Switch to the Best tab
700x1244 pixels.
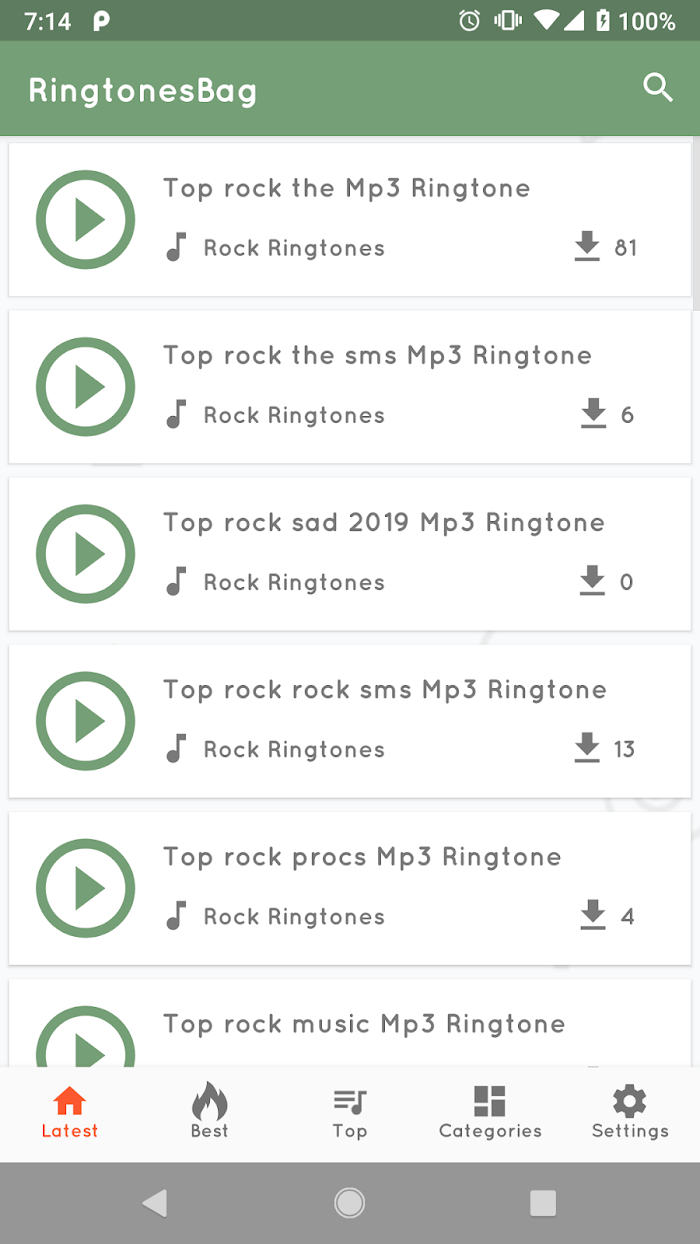pos(210,1113)
